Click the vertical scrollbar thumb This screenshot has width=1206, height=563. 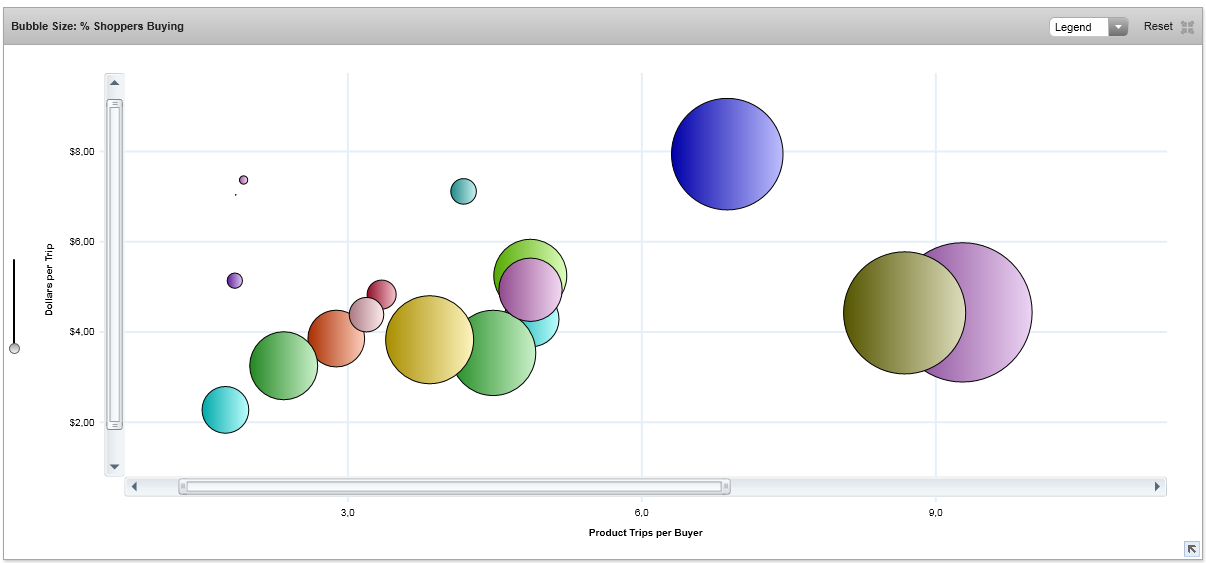[114, 264]
